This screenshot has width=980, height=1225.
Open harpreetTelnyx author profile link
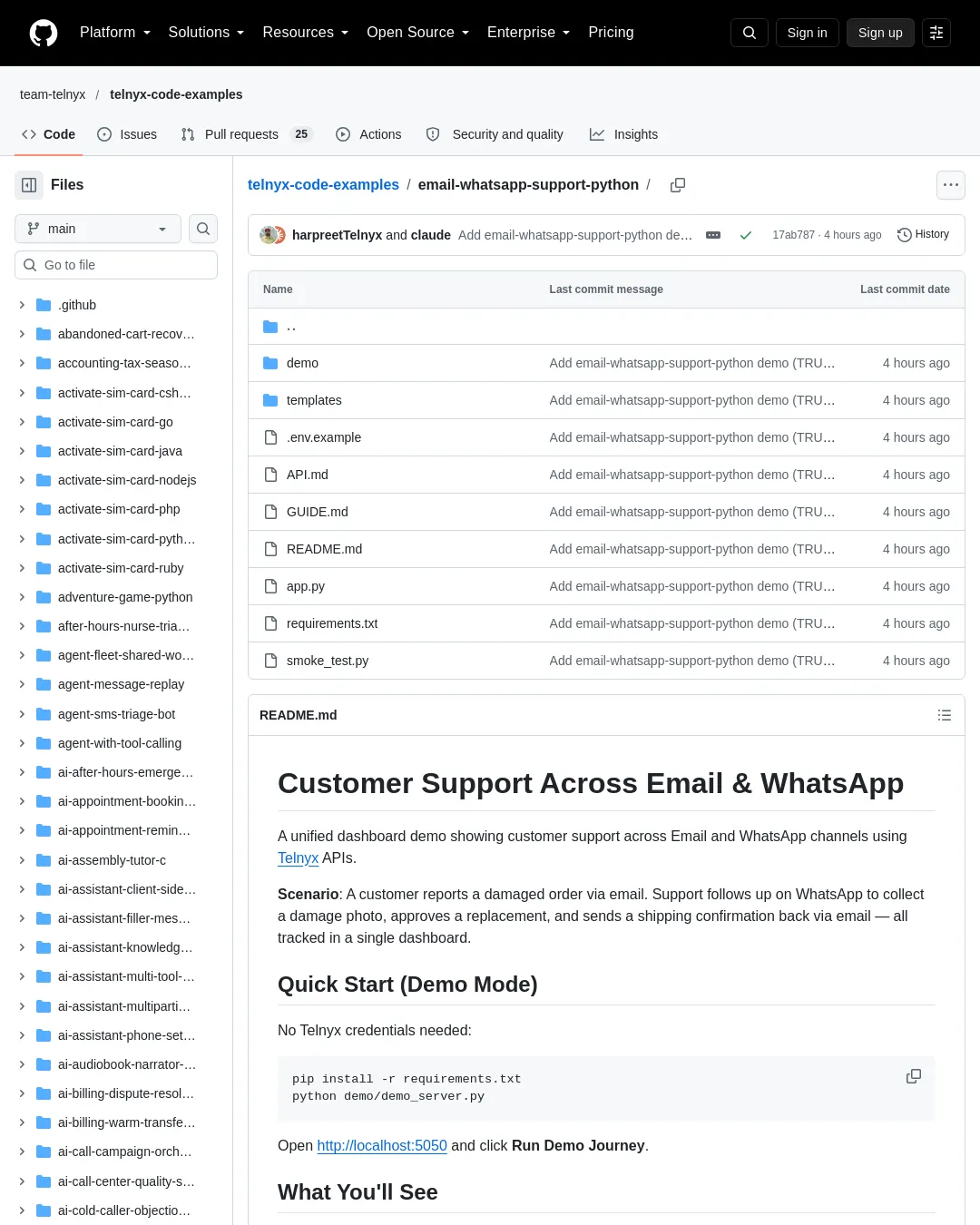point(337,235)
